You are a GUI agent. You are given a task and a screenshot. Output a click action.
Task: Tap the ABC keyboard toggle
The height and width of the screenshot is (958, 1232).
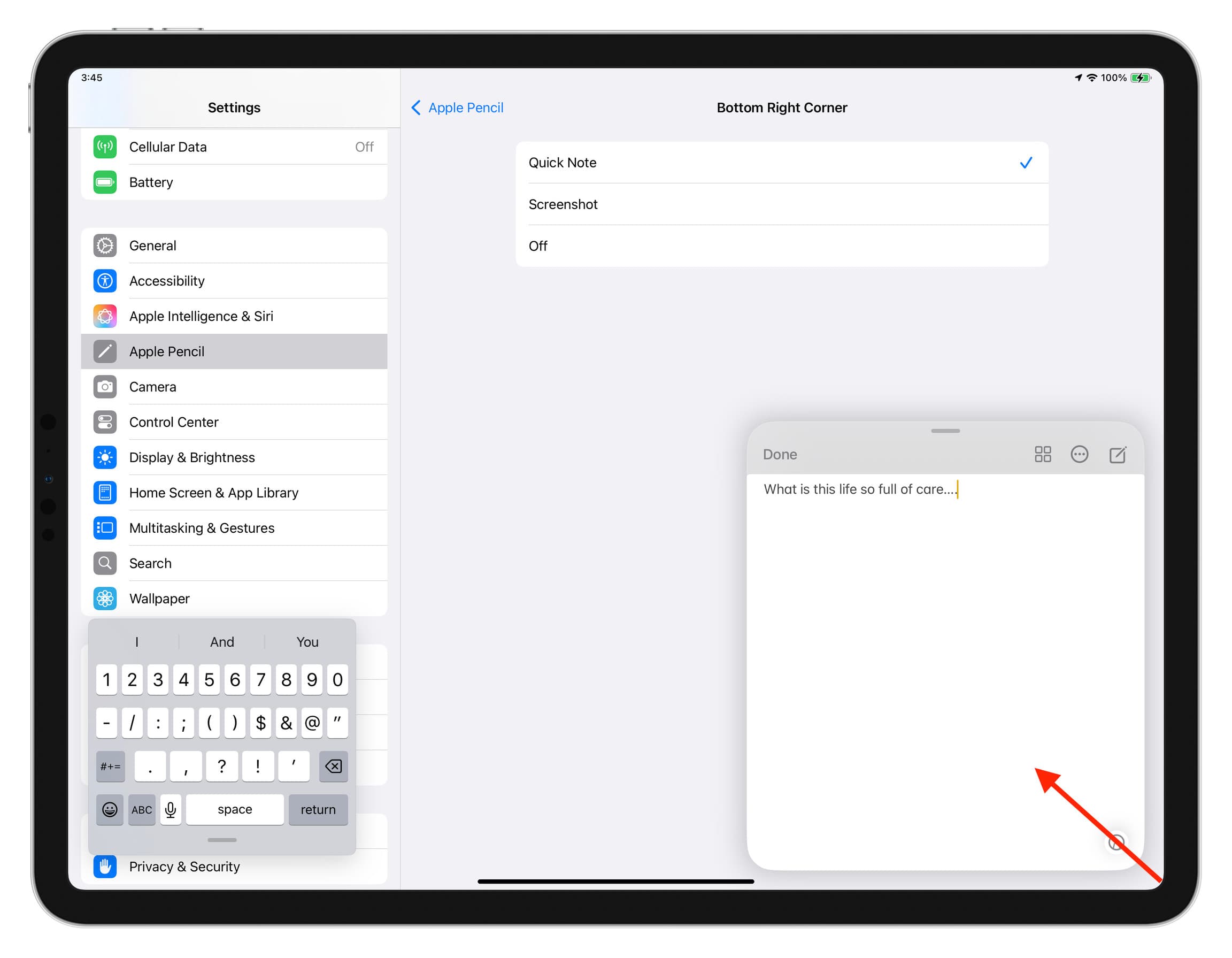(140, 808)
